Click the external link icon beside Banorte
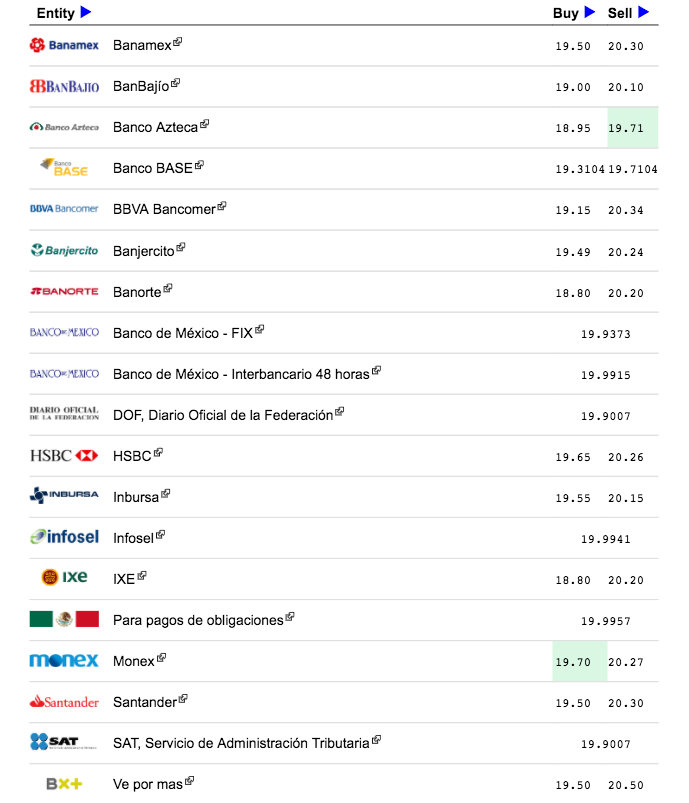The image size is (689, 803). (x=168, y=288)
